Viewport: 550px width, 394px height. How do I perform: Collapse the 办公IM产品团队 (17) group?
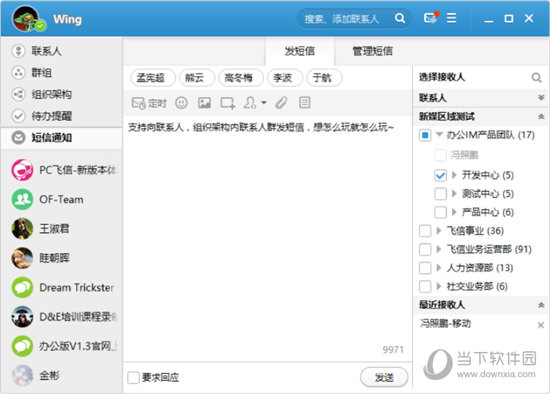[439, 134]
